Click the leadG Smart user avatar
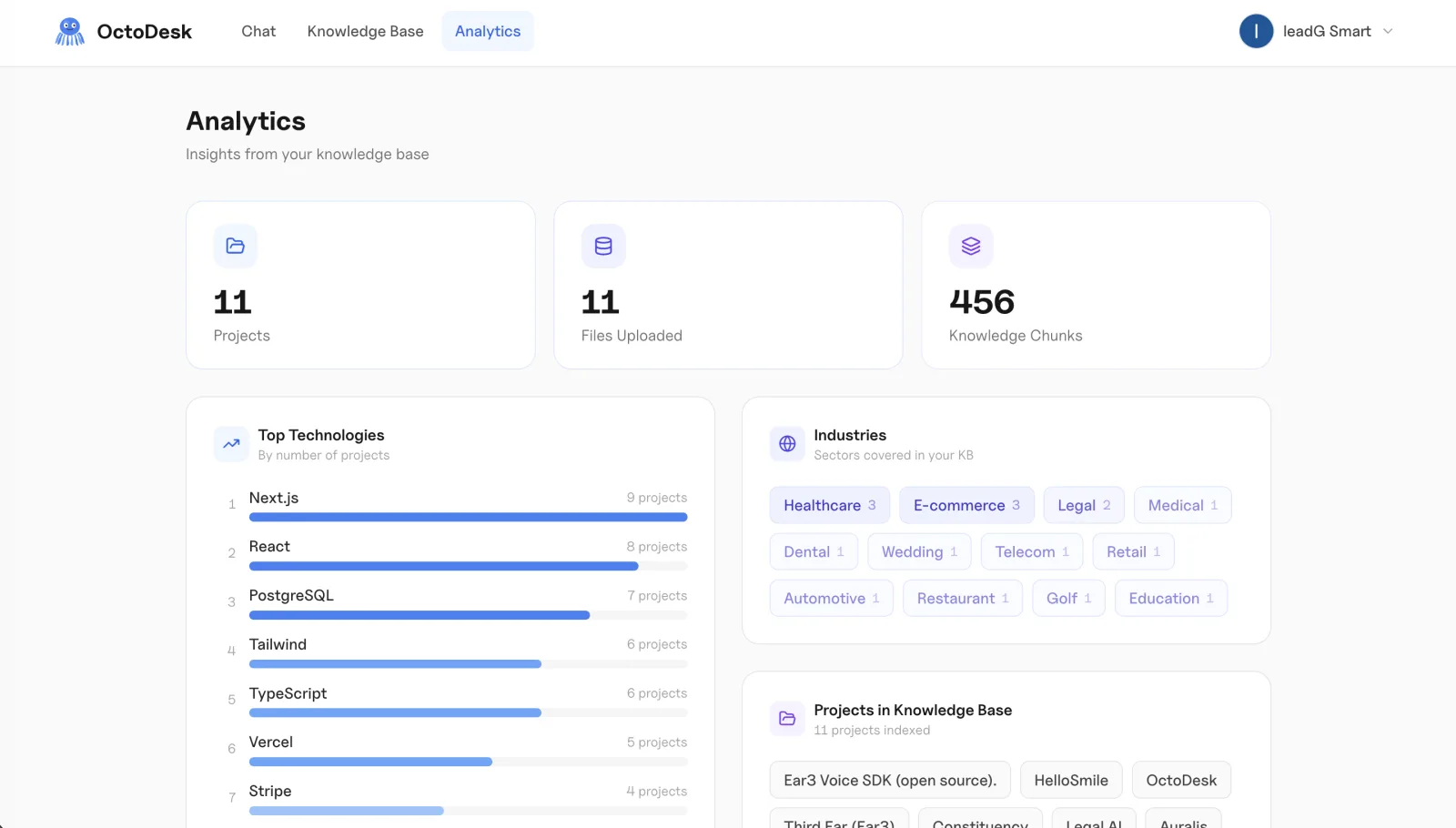Image resolution: width=1456 pixels, height=828 pixels. (x=1256, y=31)
